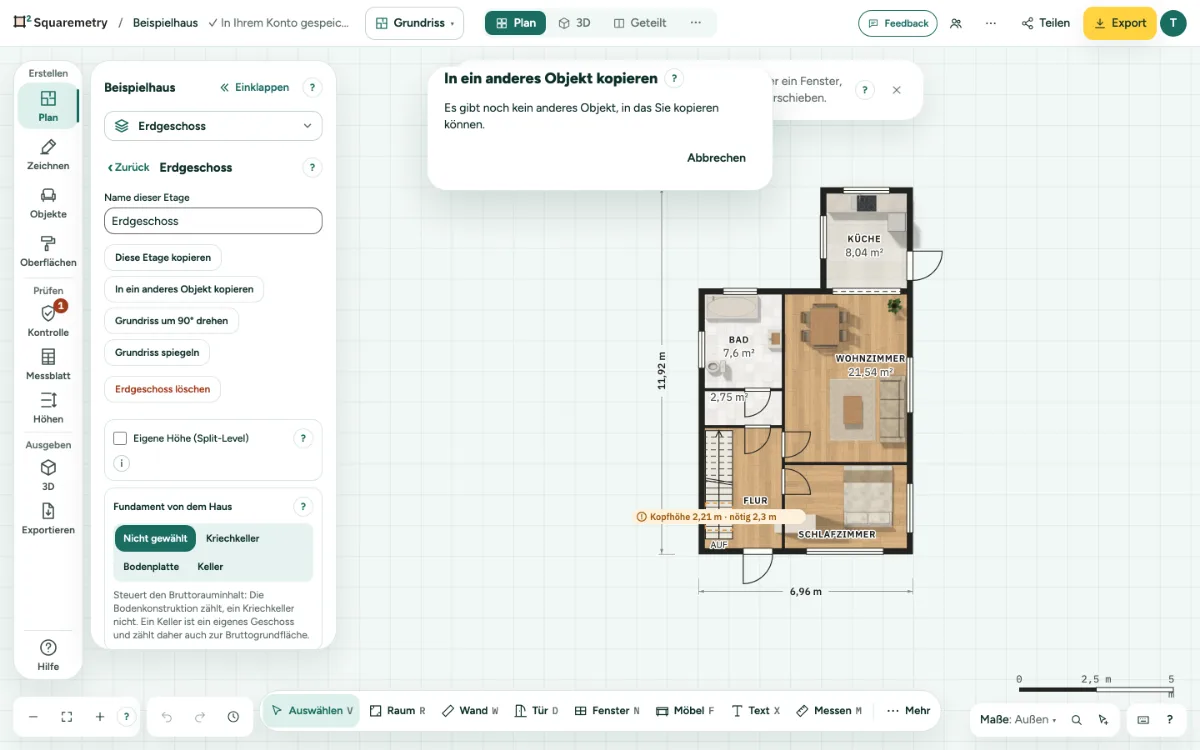
Task: Open the Zeichnen tool in the sidebar
Action: 48,155
